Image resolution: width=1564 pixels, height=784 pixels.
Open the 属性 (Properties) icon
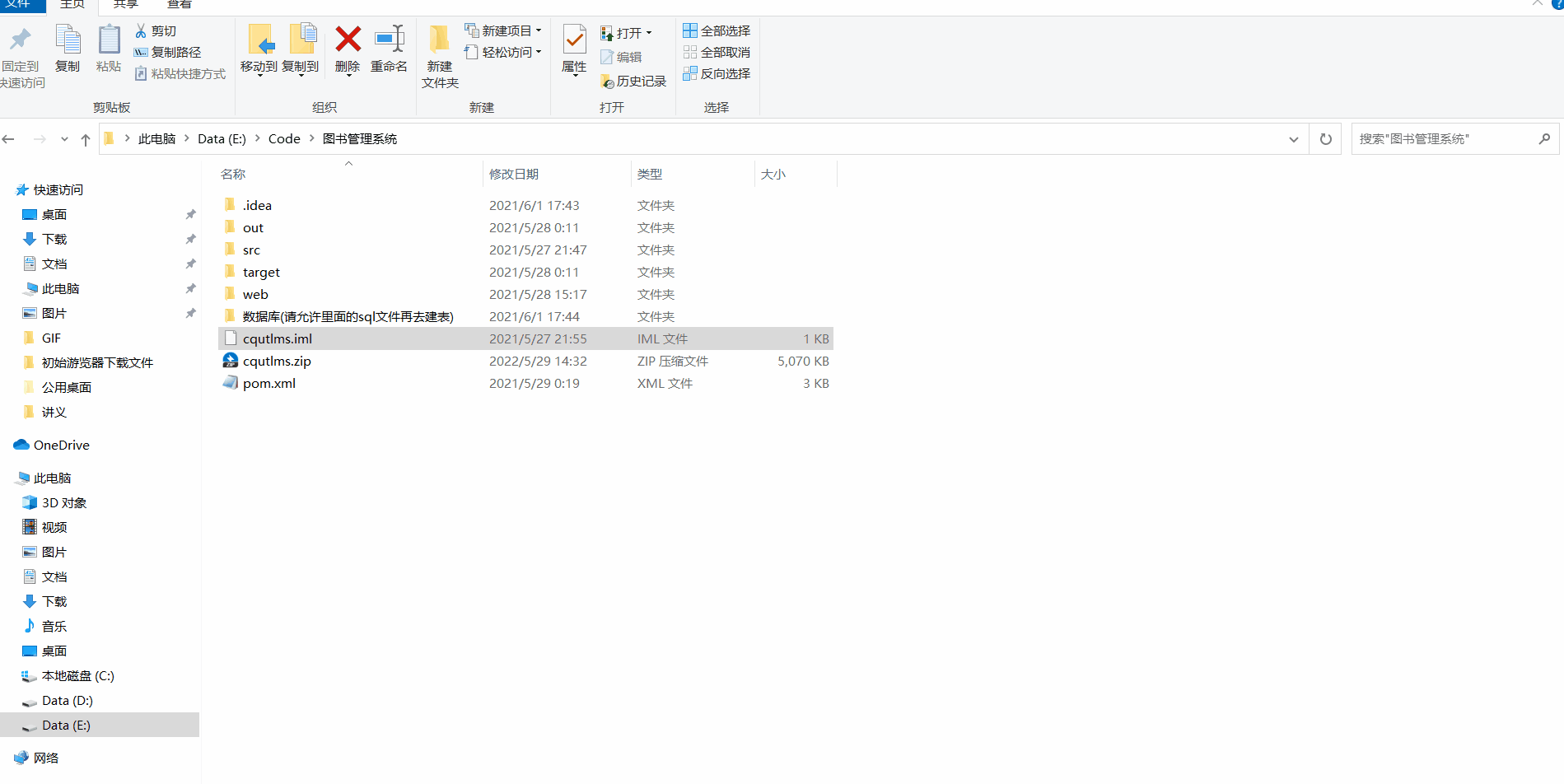pos(573,49)
